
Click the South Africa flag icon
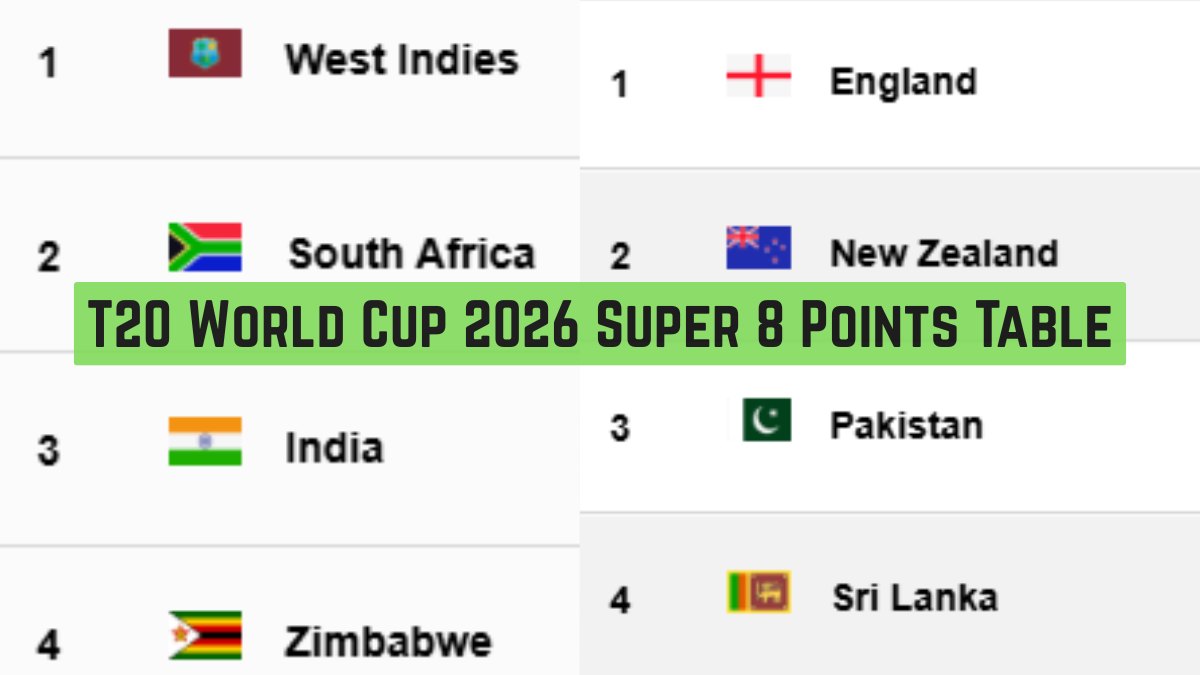205,245
